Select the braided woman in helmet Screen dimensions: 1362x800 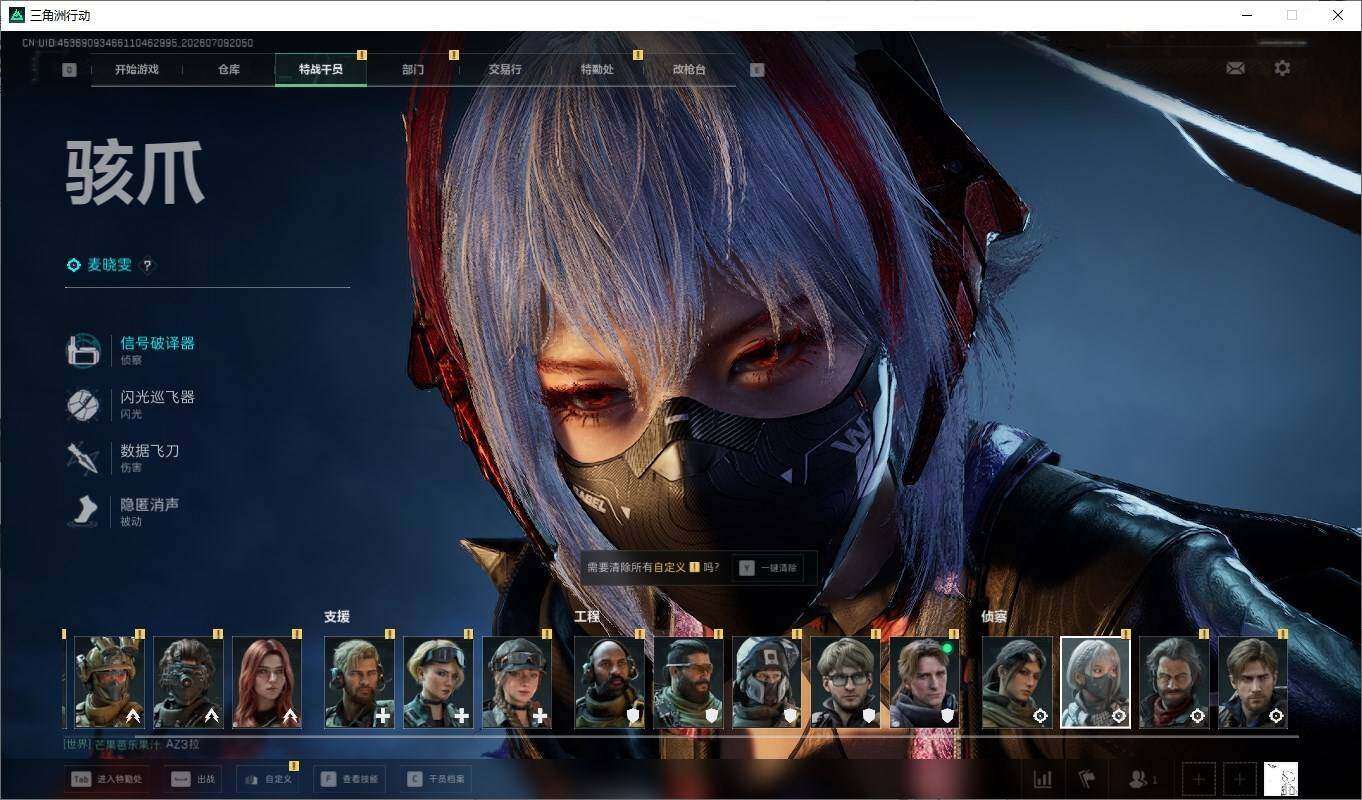[517, 683]
